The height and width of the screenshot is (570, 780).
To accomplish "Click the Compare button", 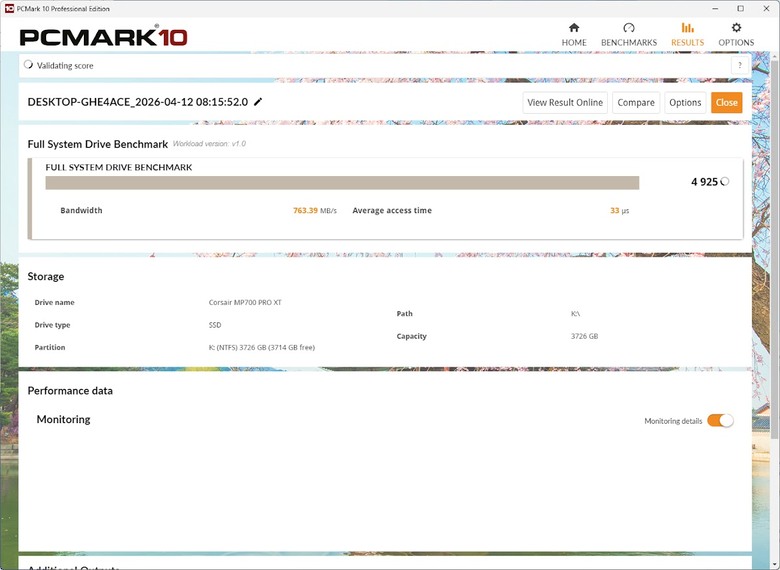I will (x=636, y=102).
